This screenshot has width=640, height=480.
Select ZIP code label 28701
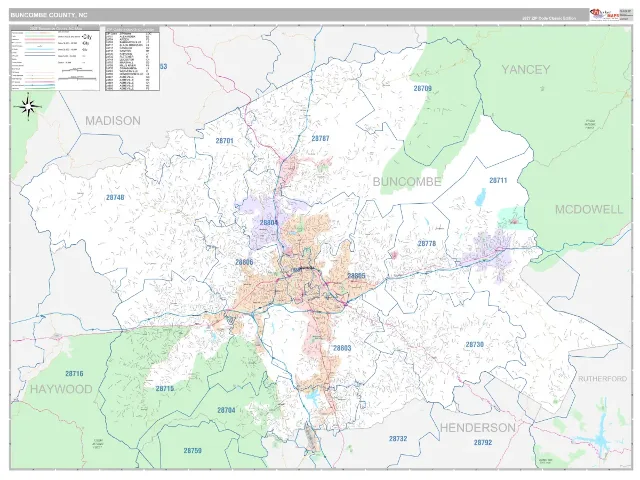[x=224, y=141]
